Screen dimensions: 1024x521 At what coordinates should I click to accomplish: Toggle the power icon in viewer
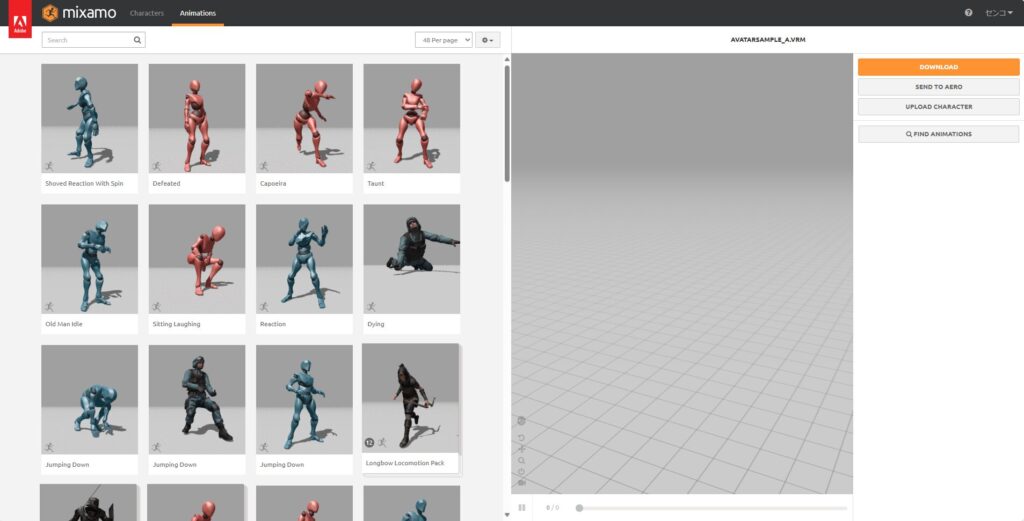click(521, 471)
